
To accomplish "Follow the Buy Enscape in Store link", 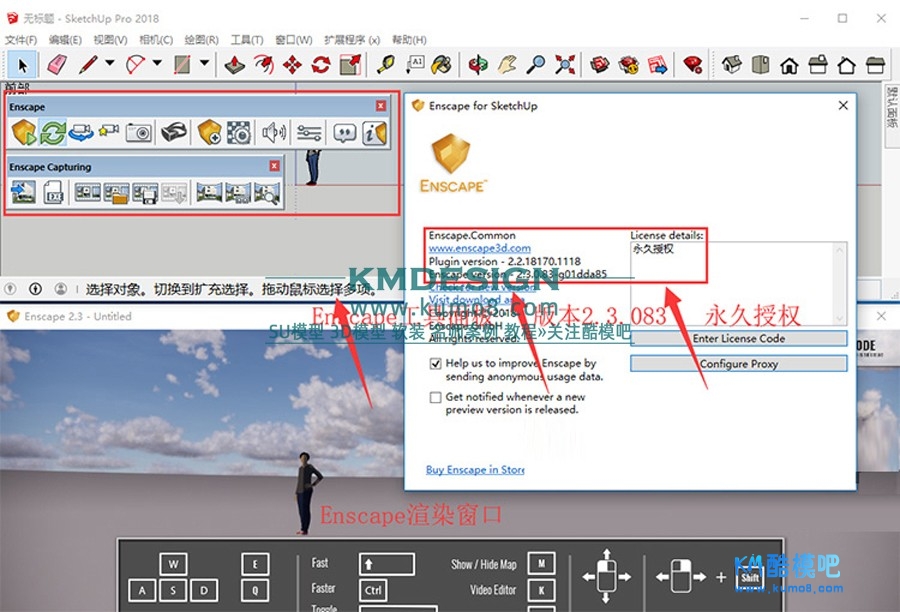I will pos(475,470).
